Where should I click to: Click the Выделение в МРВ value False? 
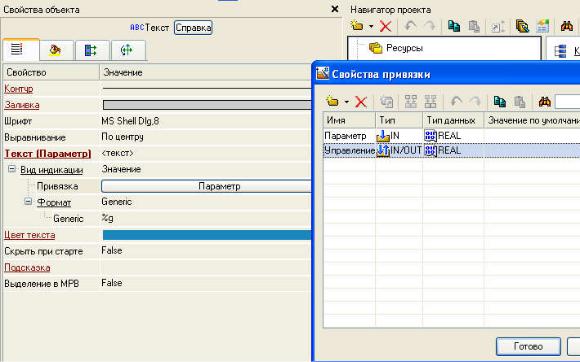tap(112, 283)
